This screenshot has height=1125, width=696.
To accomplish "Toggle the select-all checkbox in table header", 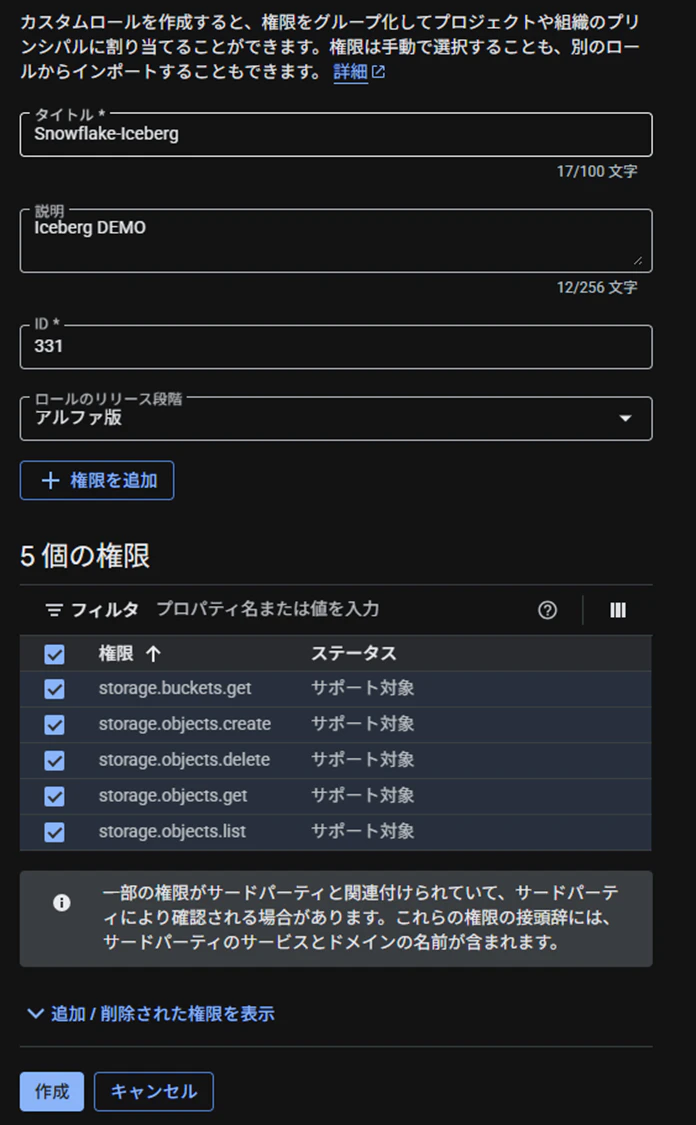I will click(x=55, y=654).
